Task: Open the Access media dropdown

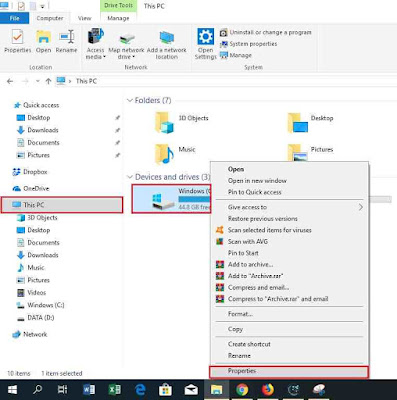Action: (x=95, y=44)
